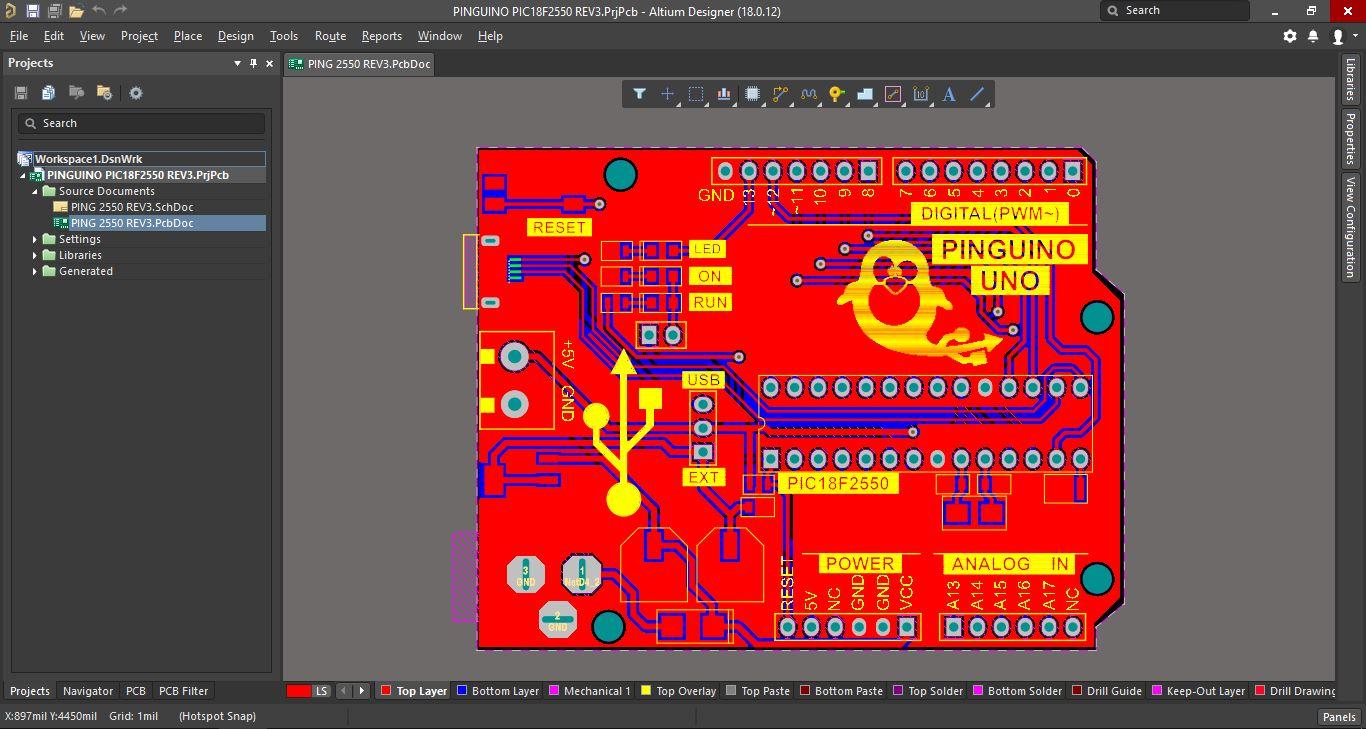The image size is (1366, 729).
Task: Click the Projects panel search field
Action: coord(141,123)
